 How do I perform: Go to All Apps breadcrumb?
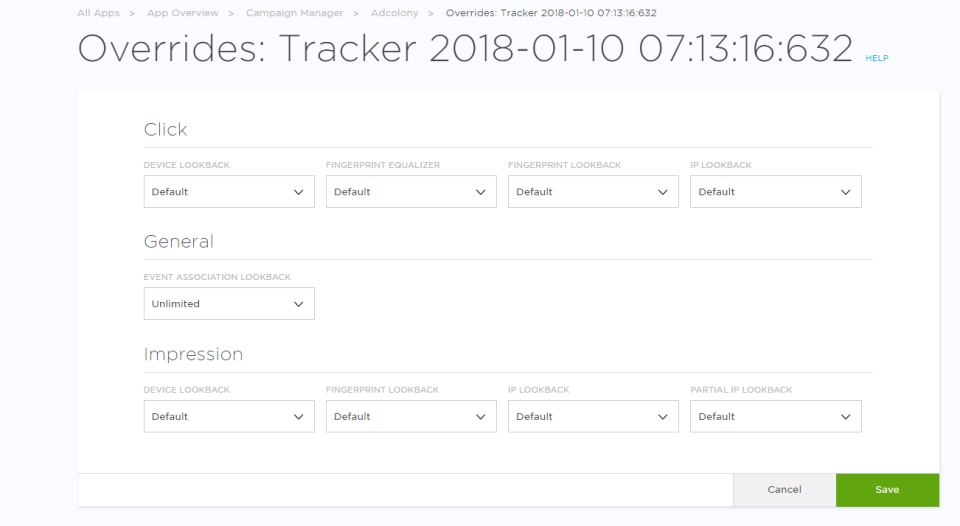tap(98, 13)
